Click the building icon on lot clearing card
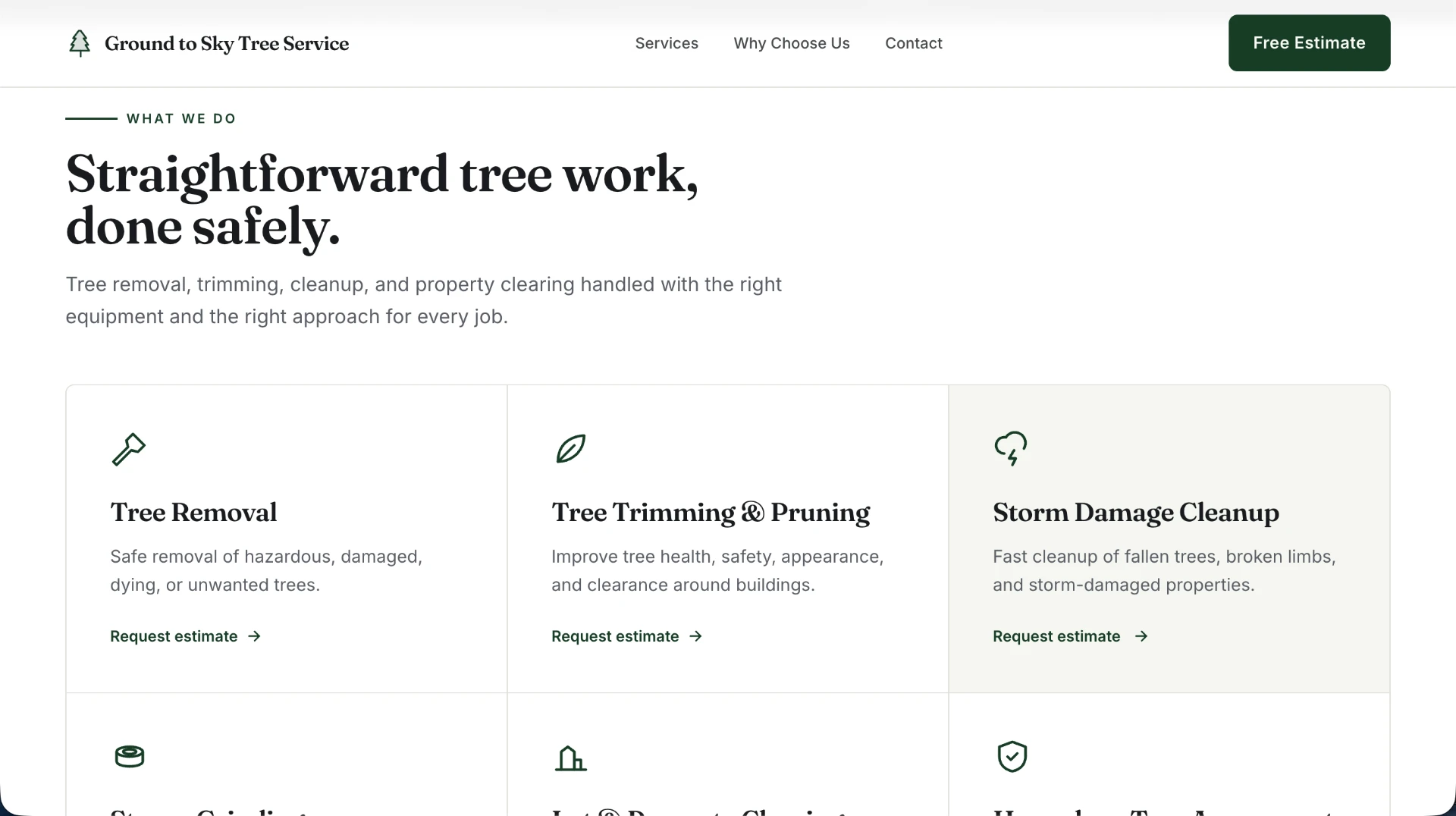 click(x=571, y=758)
